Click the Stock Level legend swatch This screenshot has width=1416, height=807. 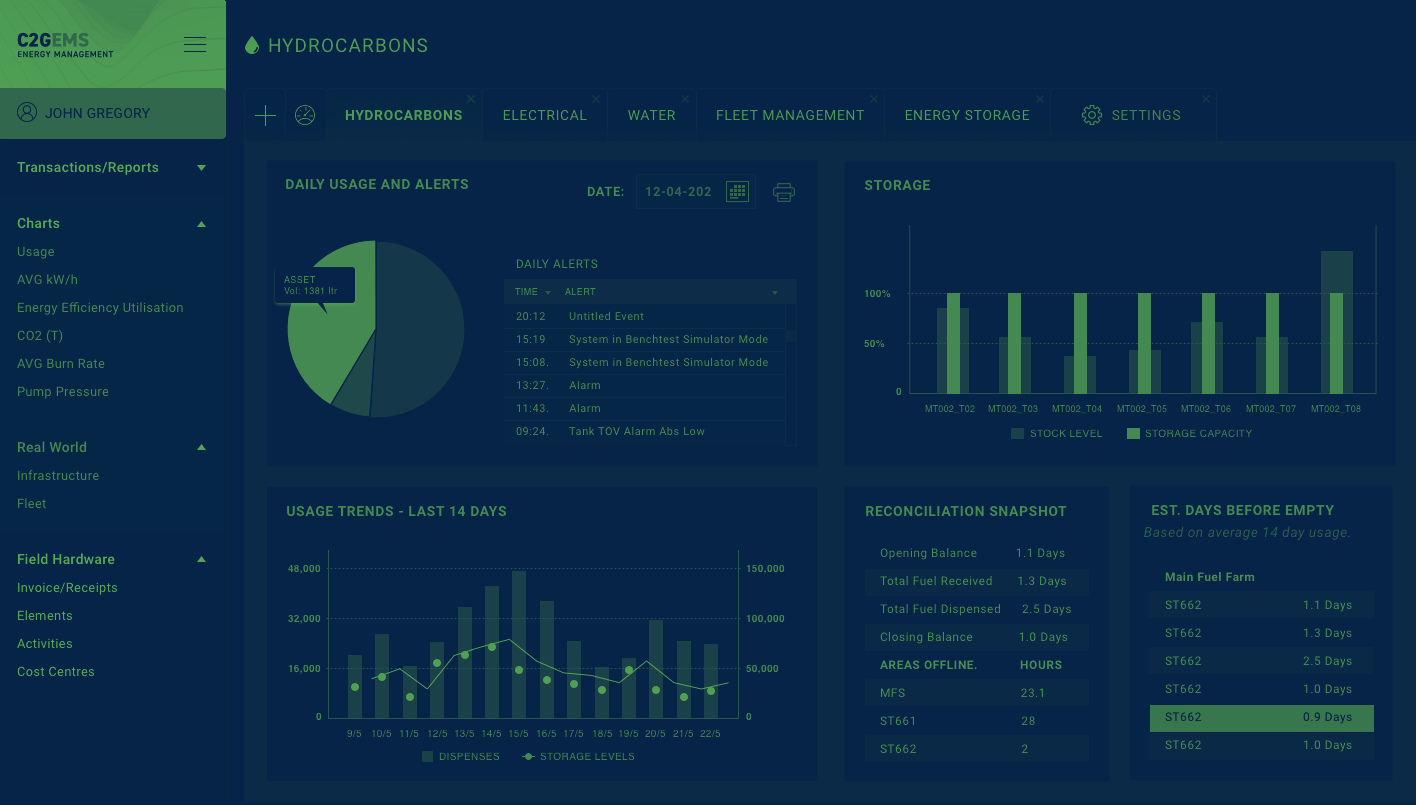[1017, 434]
